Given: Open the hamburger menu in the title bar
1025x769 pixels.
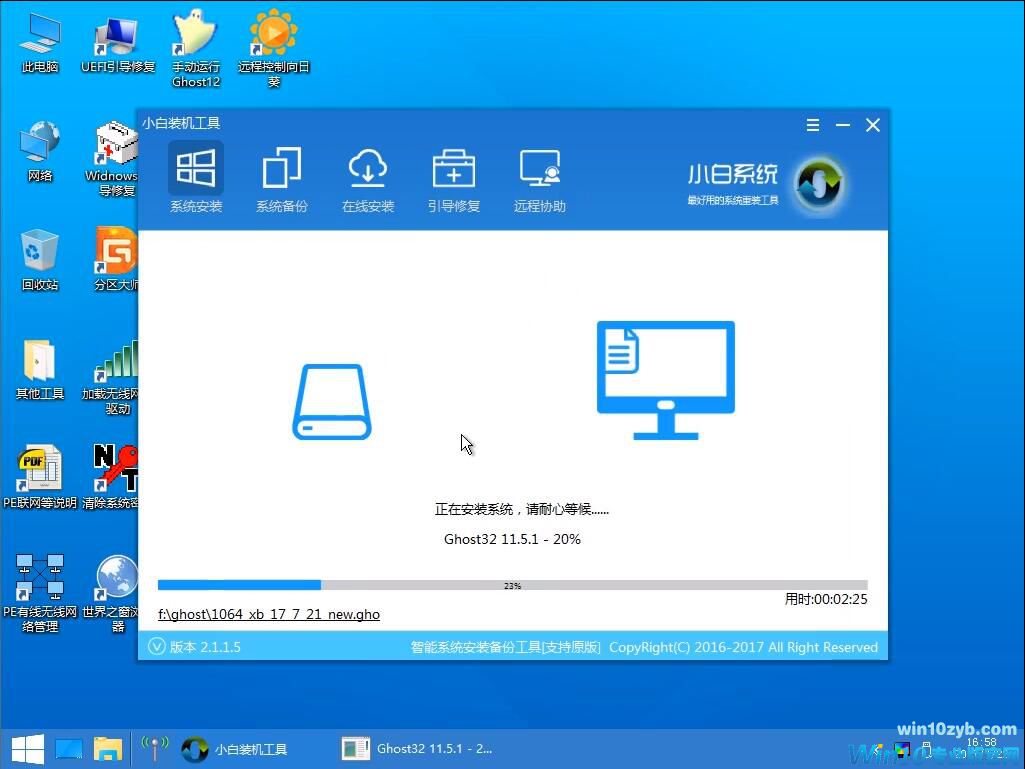Looking at the screenshot, I should (x=812, y=124).
